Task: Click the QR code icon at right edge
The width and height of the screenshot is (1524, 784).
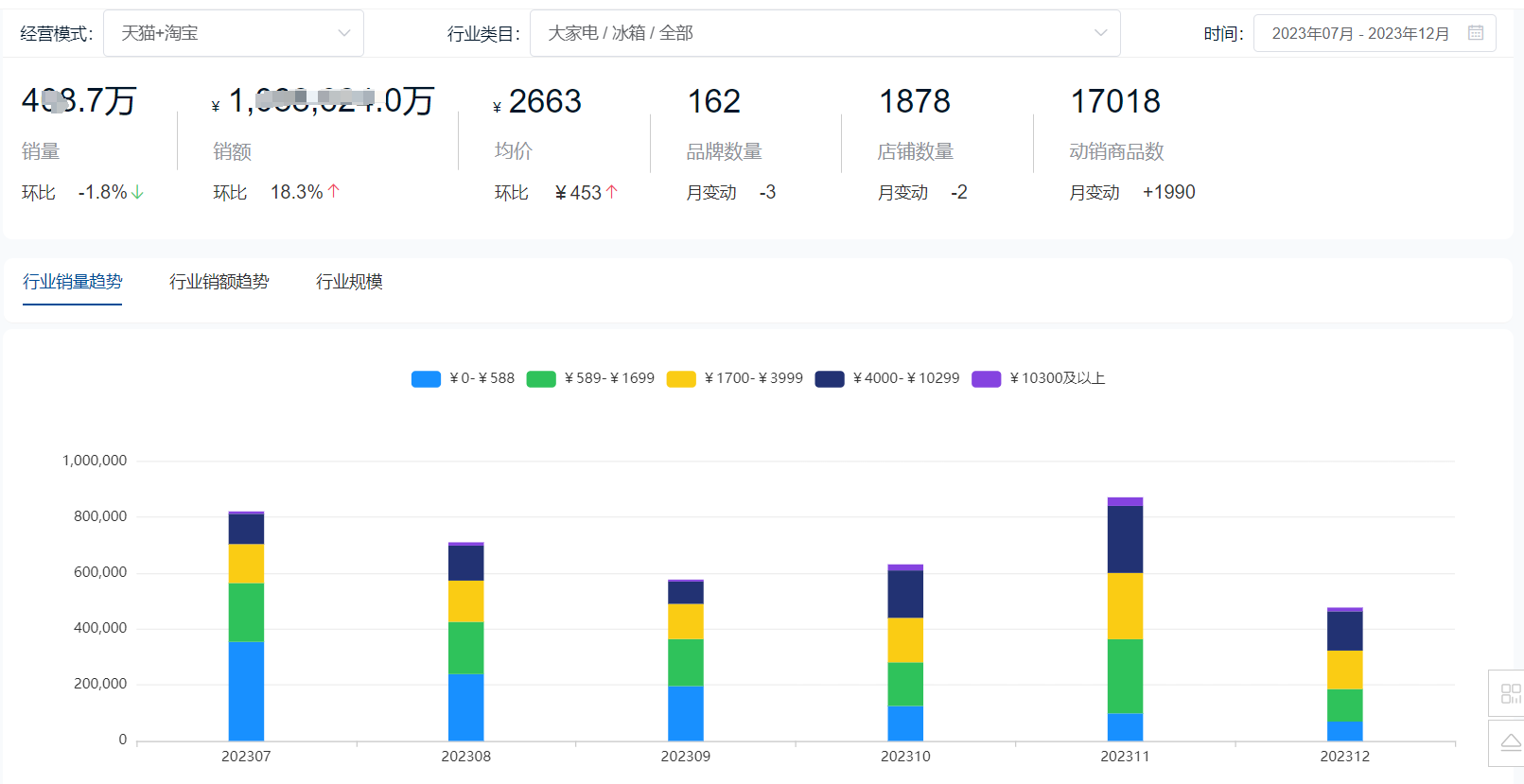Action: point(1510,694)
